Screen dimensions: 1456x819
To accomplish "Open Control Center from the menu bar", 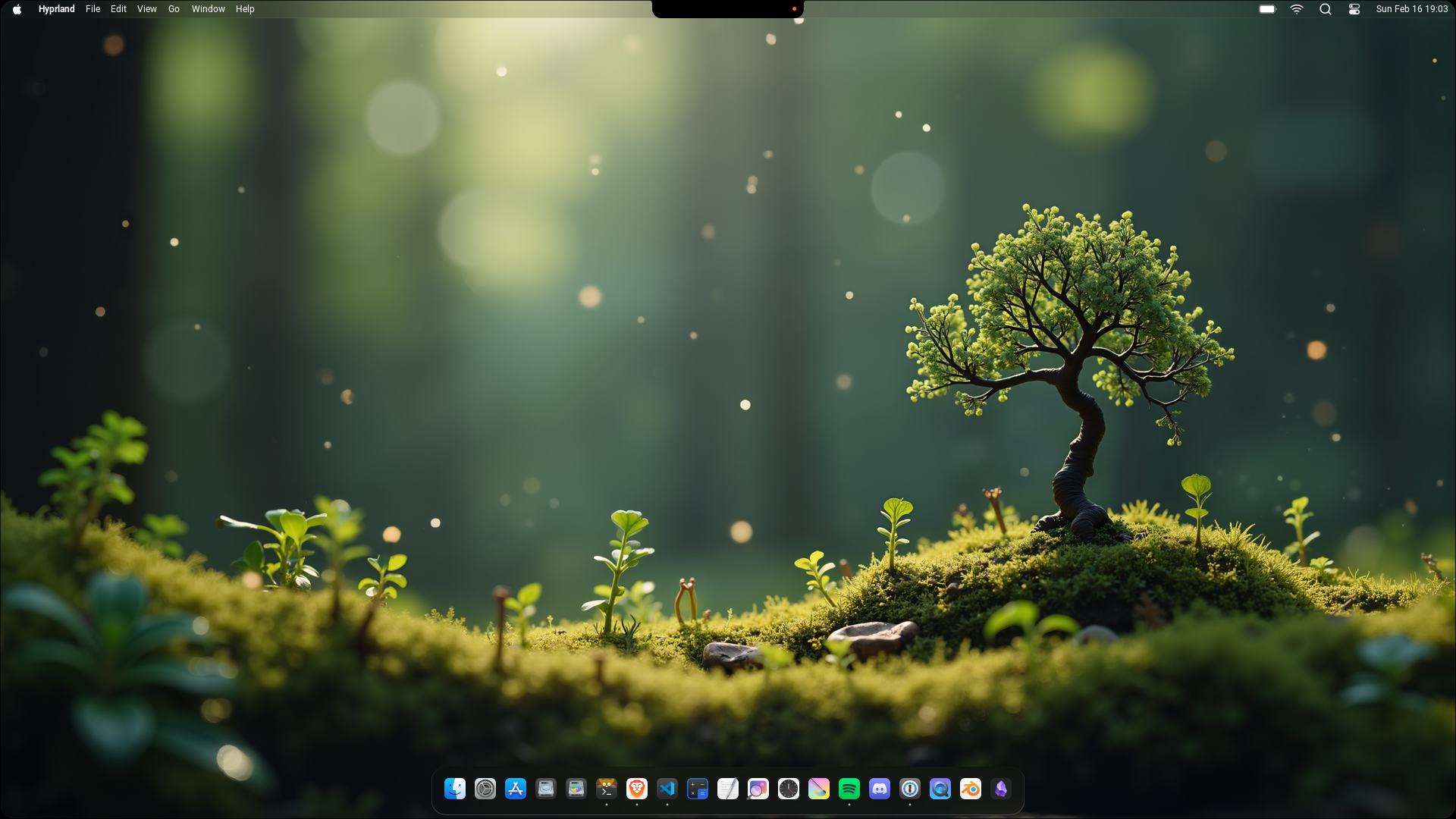I will (x=1354, y=9).
